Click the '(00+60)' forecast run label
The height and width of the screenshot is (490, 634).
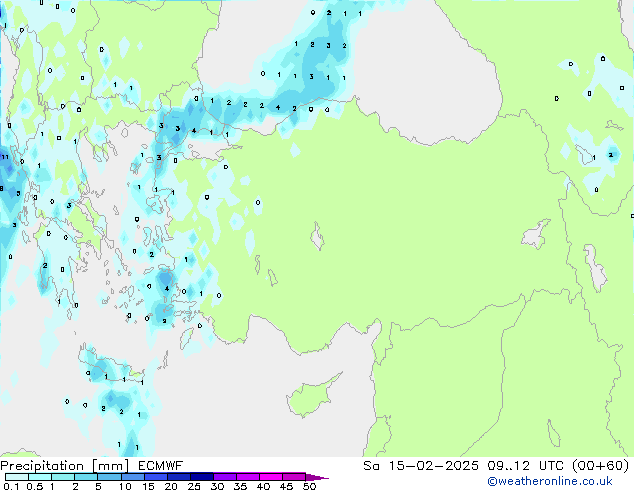(x=600, y=466)
